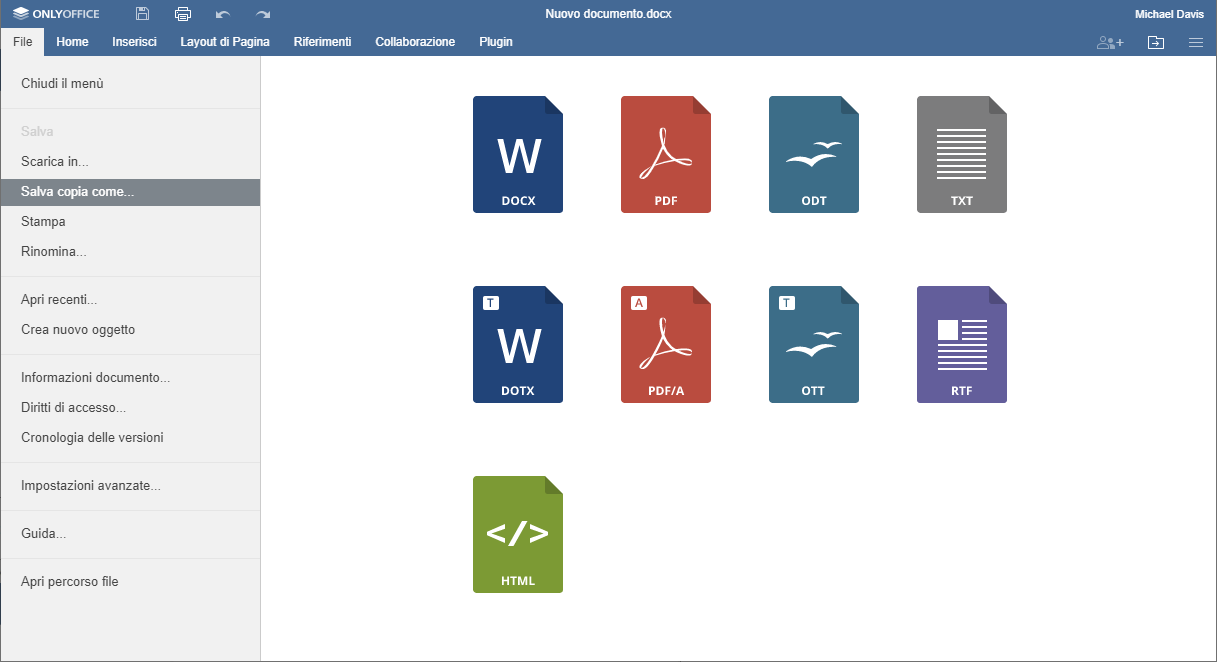
Task: Switch to the Home tab
Action: tap(72, 42)
